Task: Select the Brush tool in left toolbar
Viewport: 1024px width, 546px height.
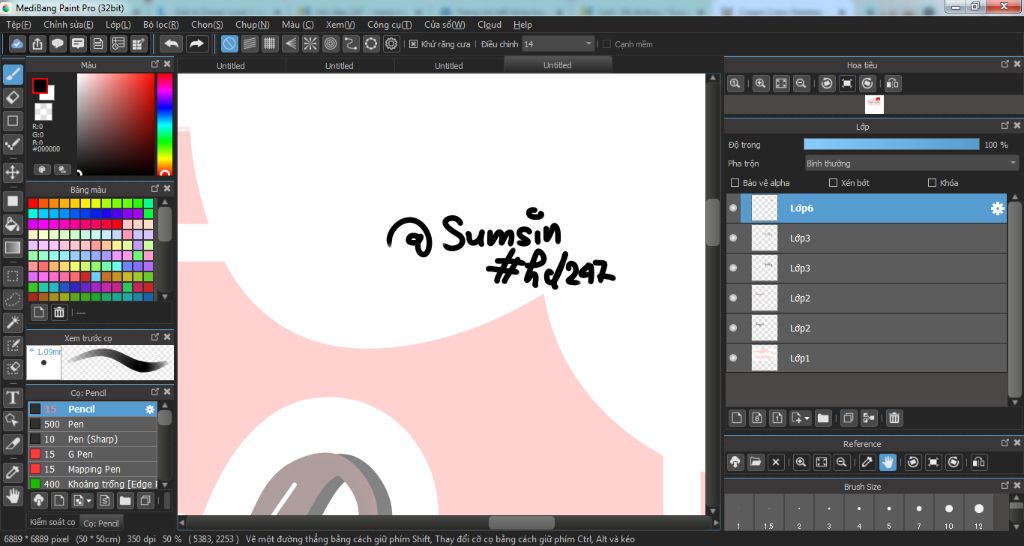Action: click(x=12, y=74)
